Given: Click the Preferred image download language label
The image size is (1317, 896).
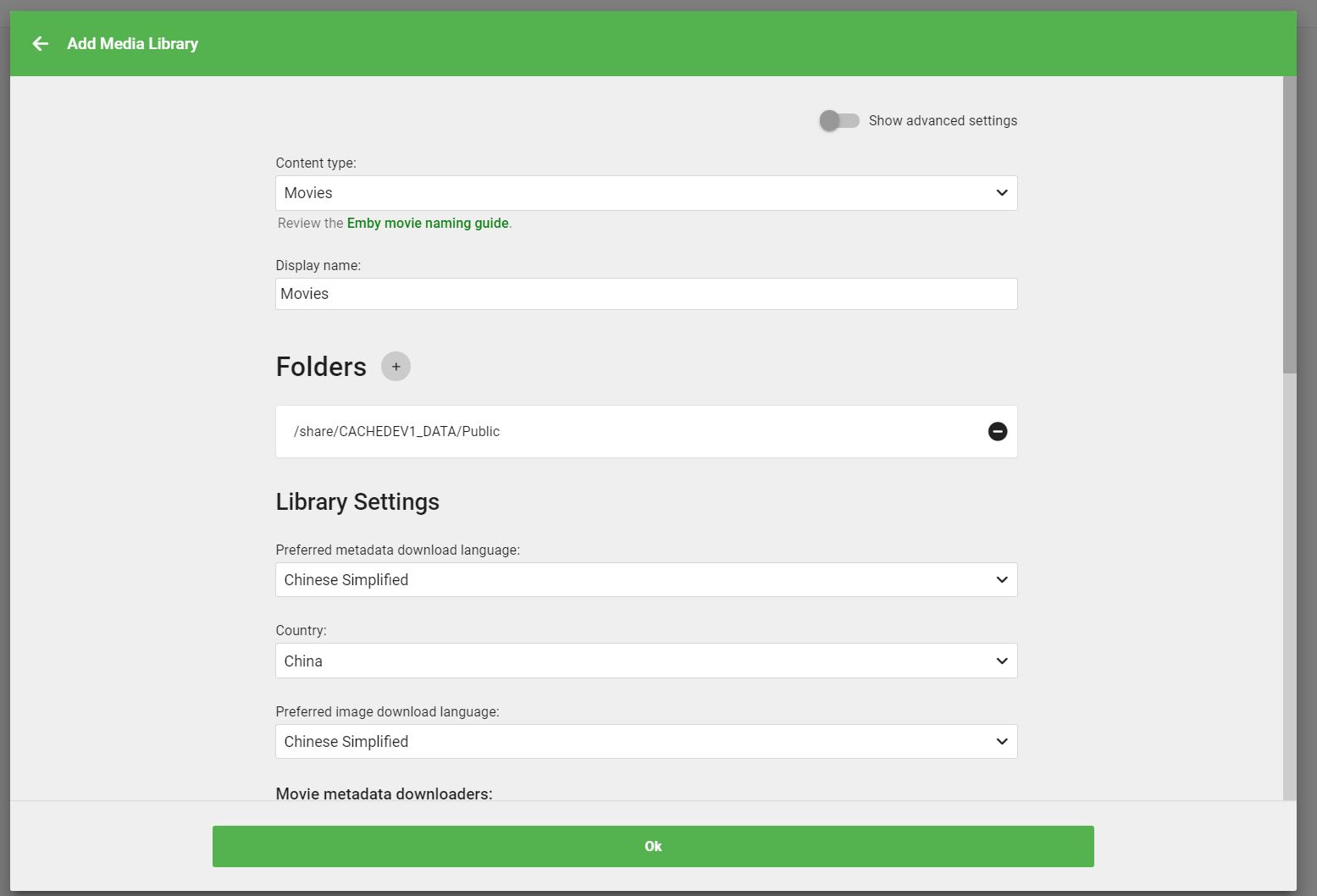Looking at the screenshot, I should (x=388, y=711).
